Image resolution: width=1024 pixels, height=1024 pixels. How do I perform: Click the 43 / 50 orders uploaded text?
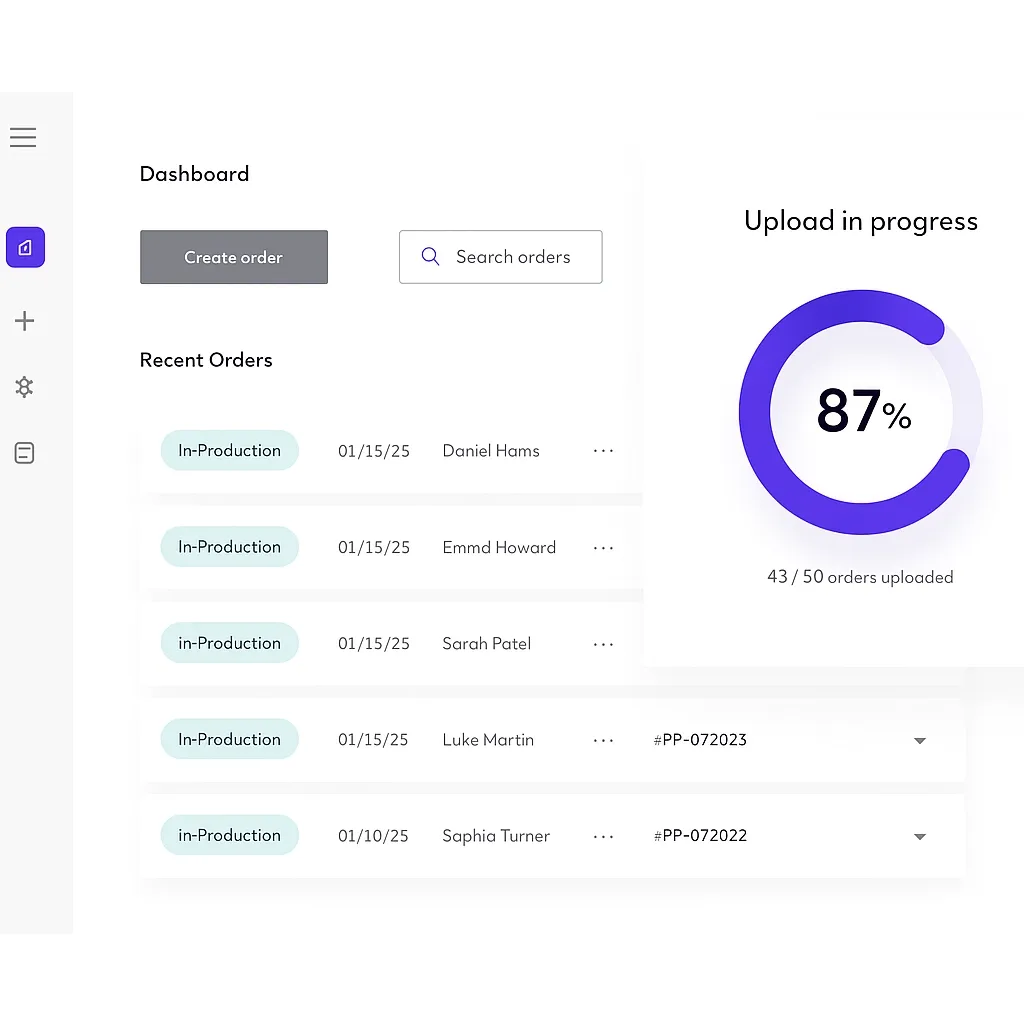click(860, 577)
